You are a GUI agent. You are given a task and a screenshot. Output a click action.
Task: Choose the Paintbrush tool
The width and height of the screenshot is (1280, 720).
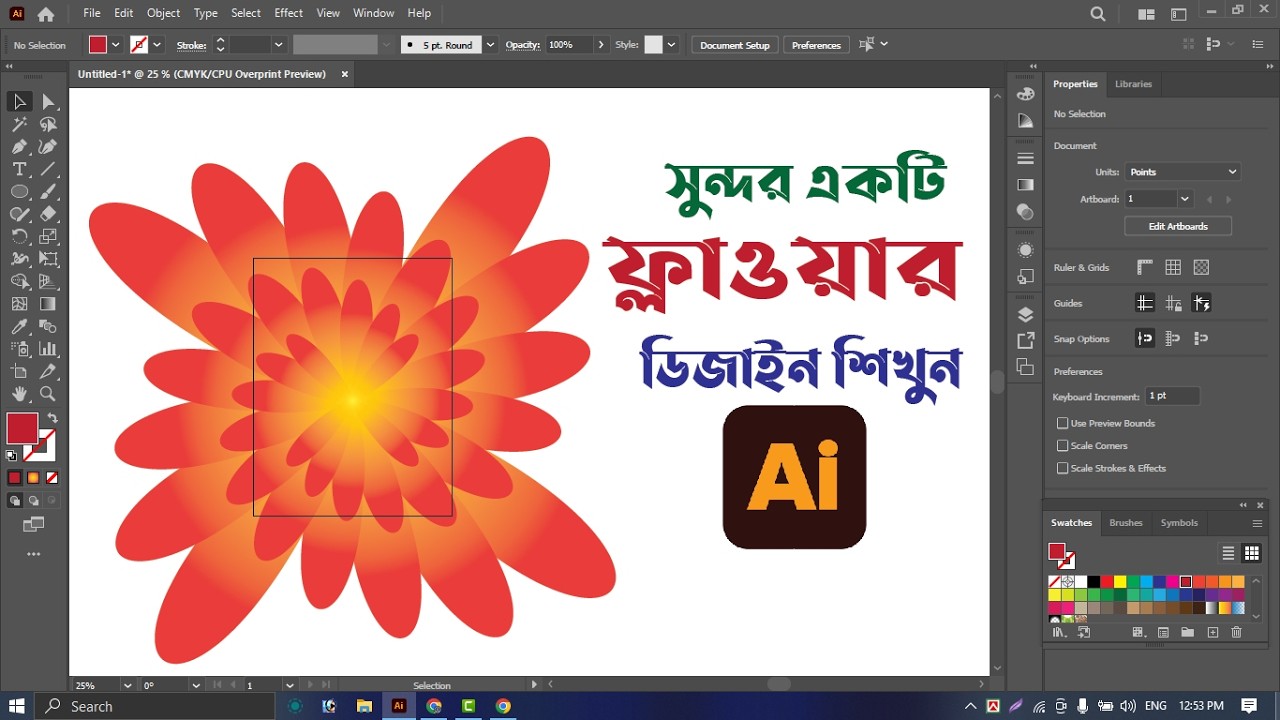[48, 191]
